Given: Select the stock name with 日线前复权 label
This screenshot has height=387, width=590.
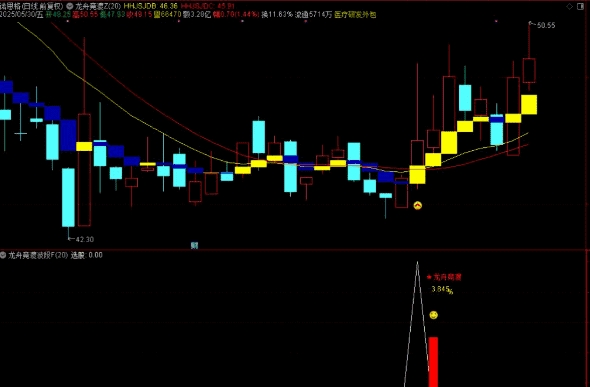Looking at the screenshot, I should click(32, 6).
